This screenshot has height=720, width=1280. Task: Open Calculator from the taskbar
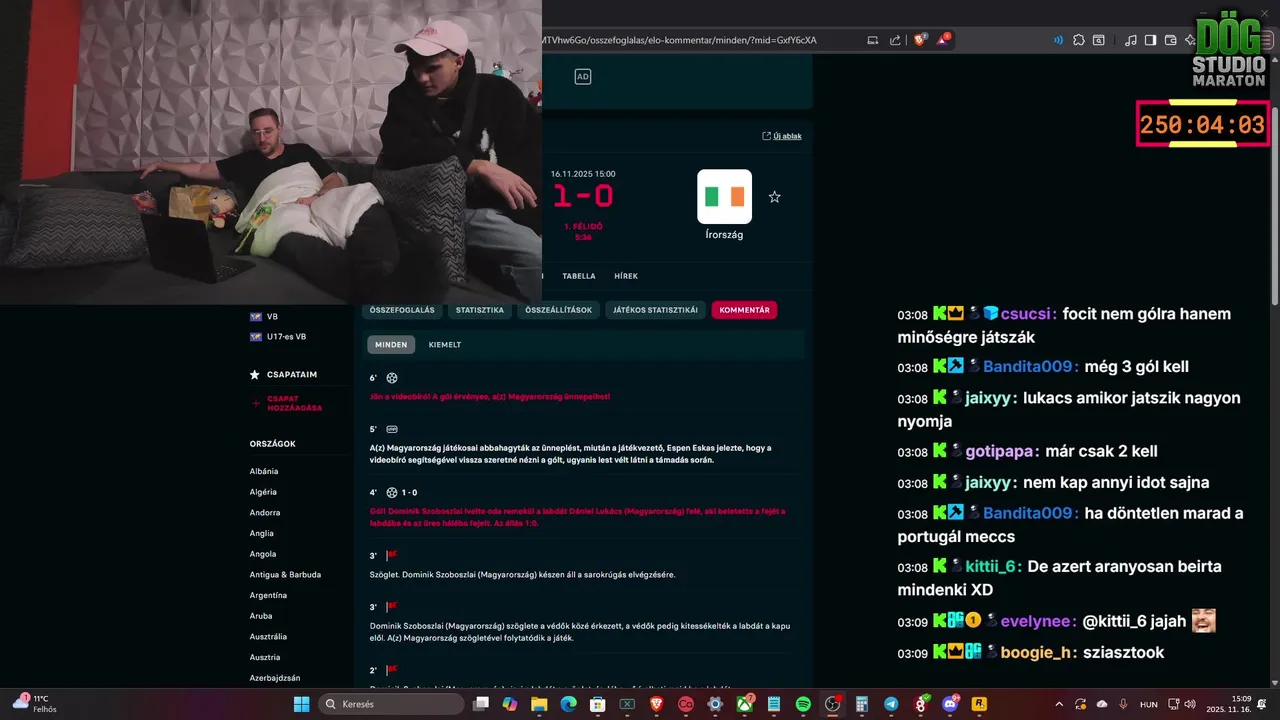coord(862,704)
